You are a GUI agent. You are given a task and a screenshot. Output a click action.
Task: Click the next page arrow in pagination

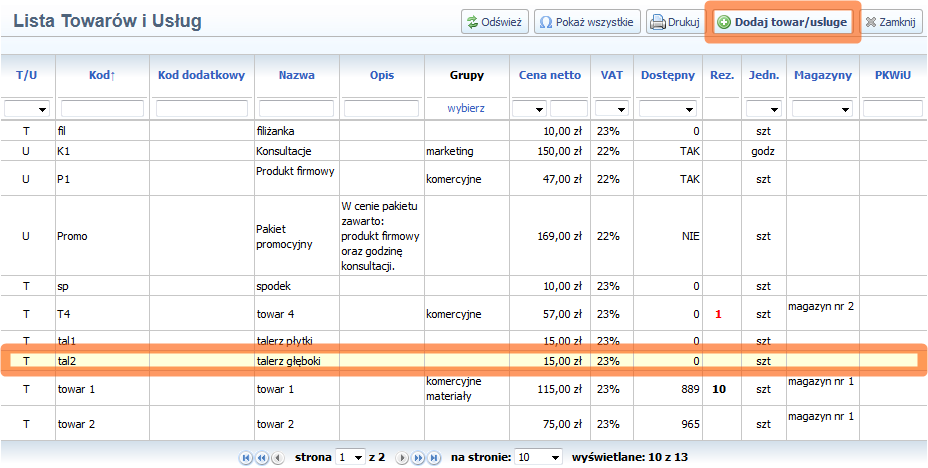[403, 457]
